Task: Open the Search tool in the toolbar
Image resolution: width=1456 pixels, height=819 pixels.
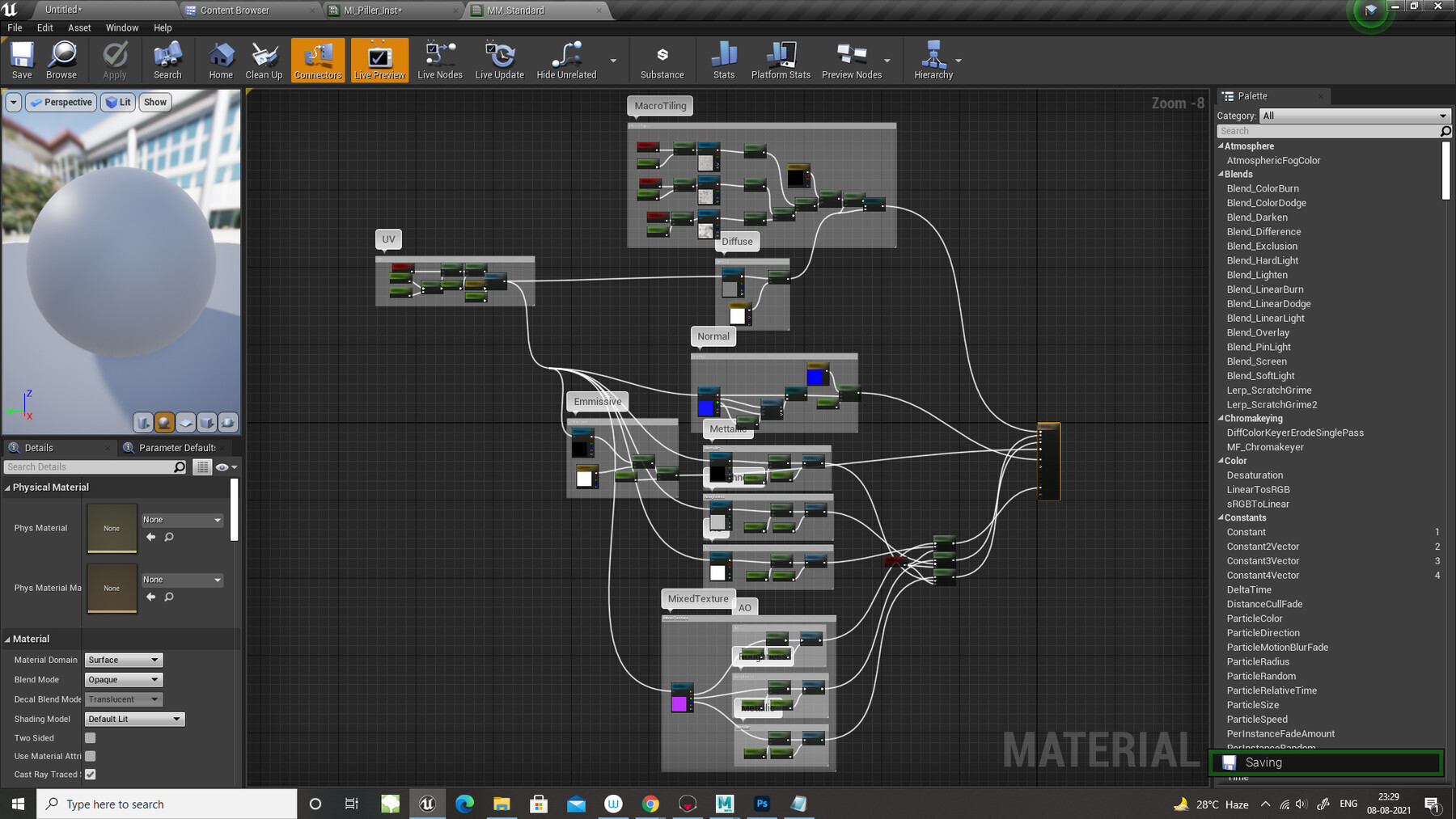Action: [x=167, y=59]
